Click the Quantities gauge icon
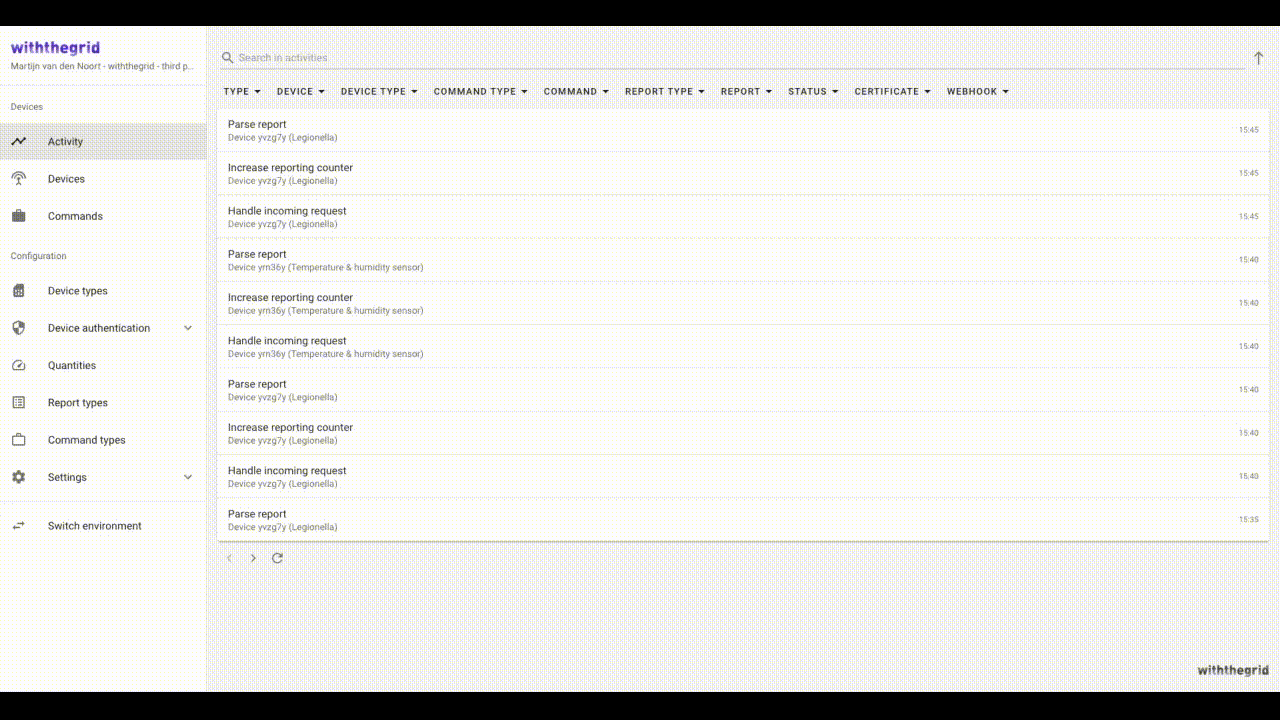The image size is (1280, 720). coord(19,366)
